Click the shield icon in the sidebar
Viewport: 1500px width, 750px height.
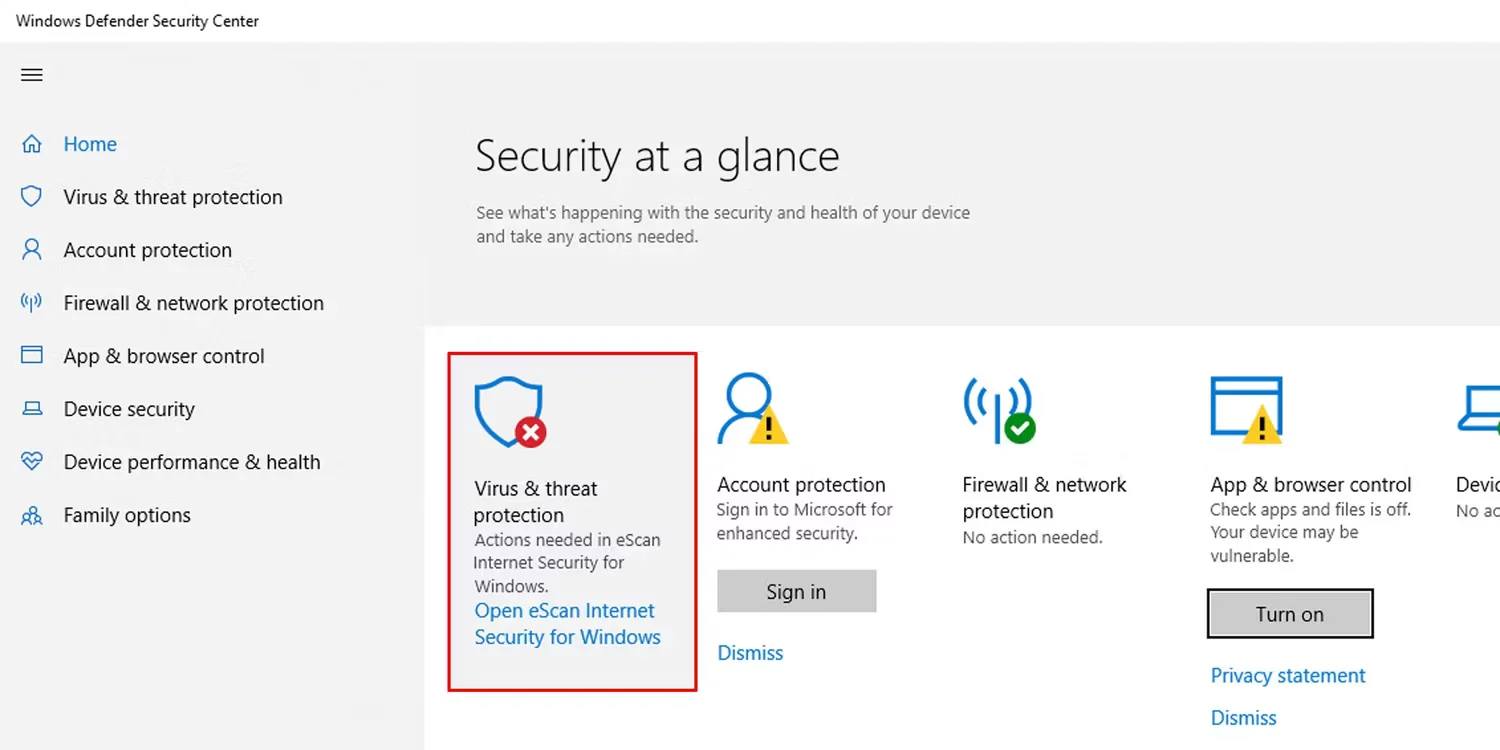click(x=32, y=197)
